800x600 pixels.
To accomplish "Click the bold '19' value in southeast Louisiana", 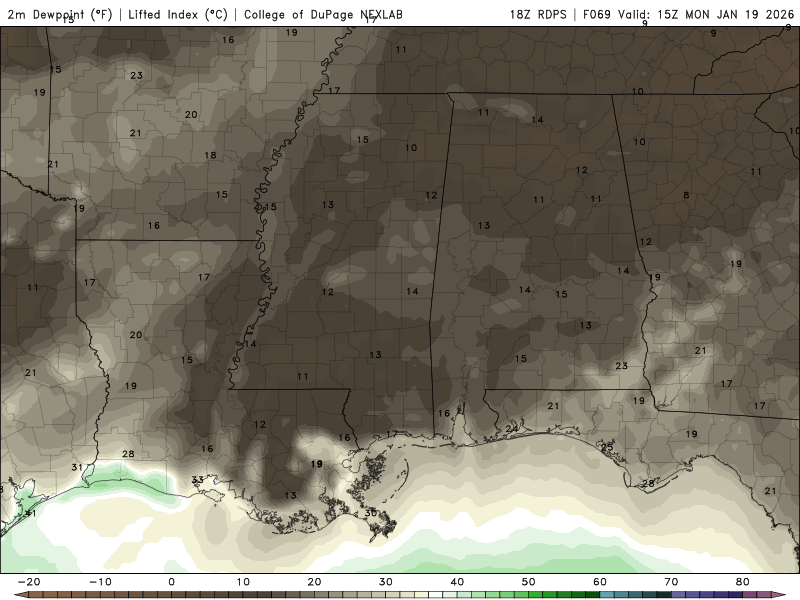I will pos(316,464).
